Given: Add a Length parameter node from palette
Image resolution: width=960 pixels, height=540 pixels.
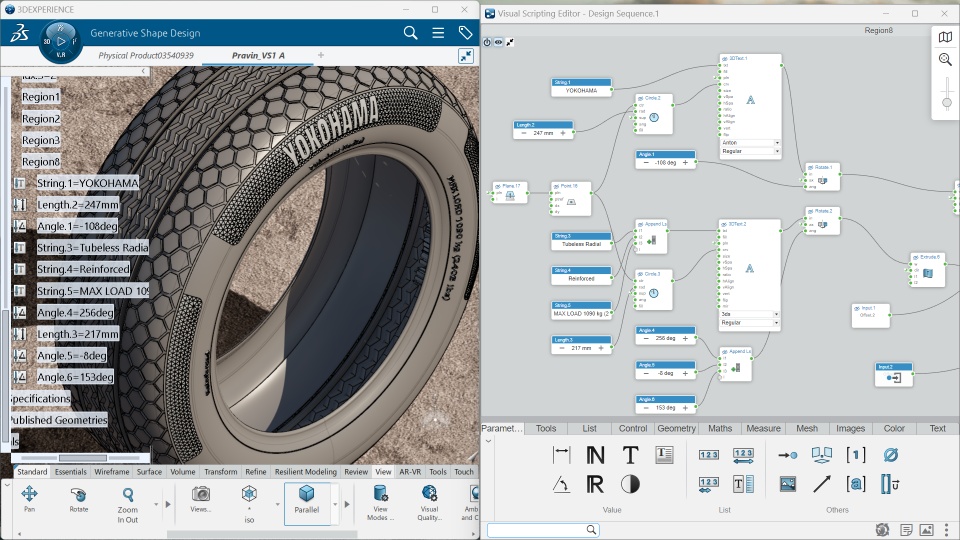Looking at the screenshot, I should [x=562, y=455].
